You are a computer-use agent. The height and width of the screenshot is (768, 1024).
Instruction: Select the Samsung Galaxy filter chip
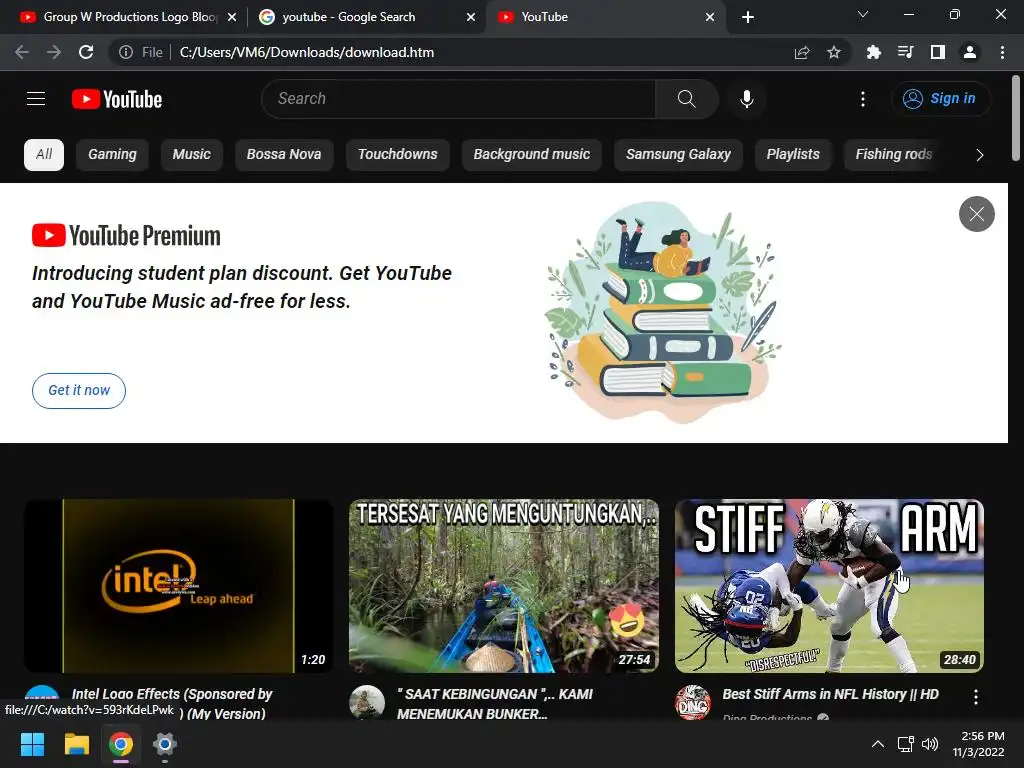point(679,155)
